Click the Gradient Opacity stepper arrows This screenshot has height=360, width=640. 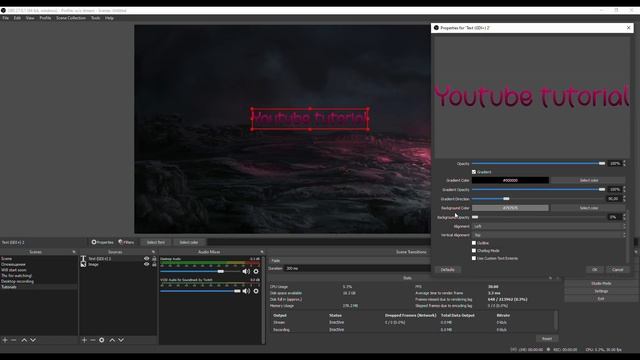pos(624,189)
